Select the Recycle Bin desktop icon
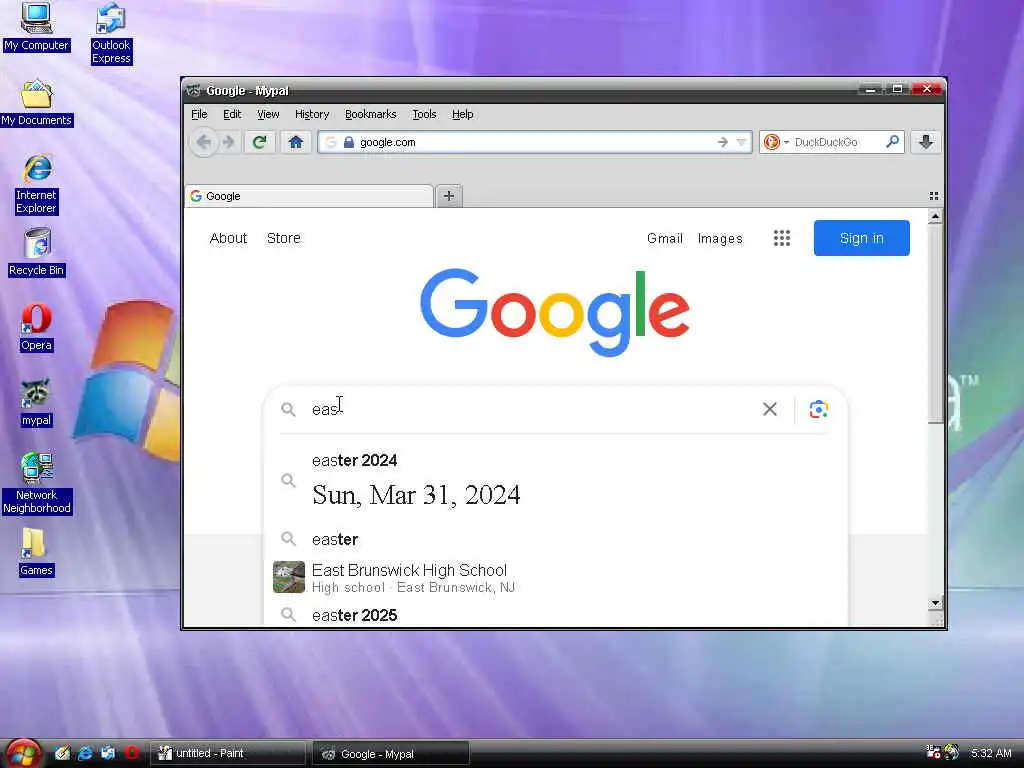The width and height of the screenshot is (1024, 768). tap(37, 252)
